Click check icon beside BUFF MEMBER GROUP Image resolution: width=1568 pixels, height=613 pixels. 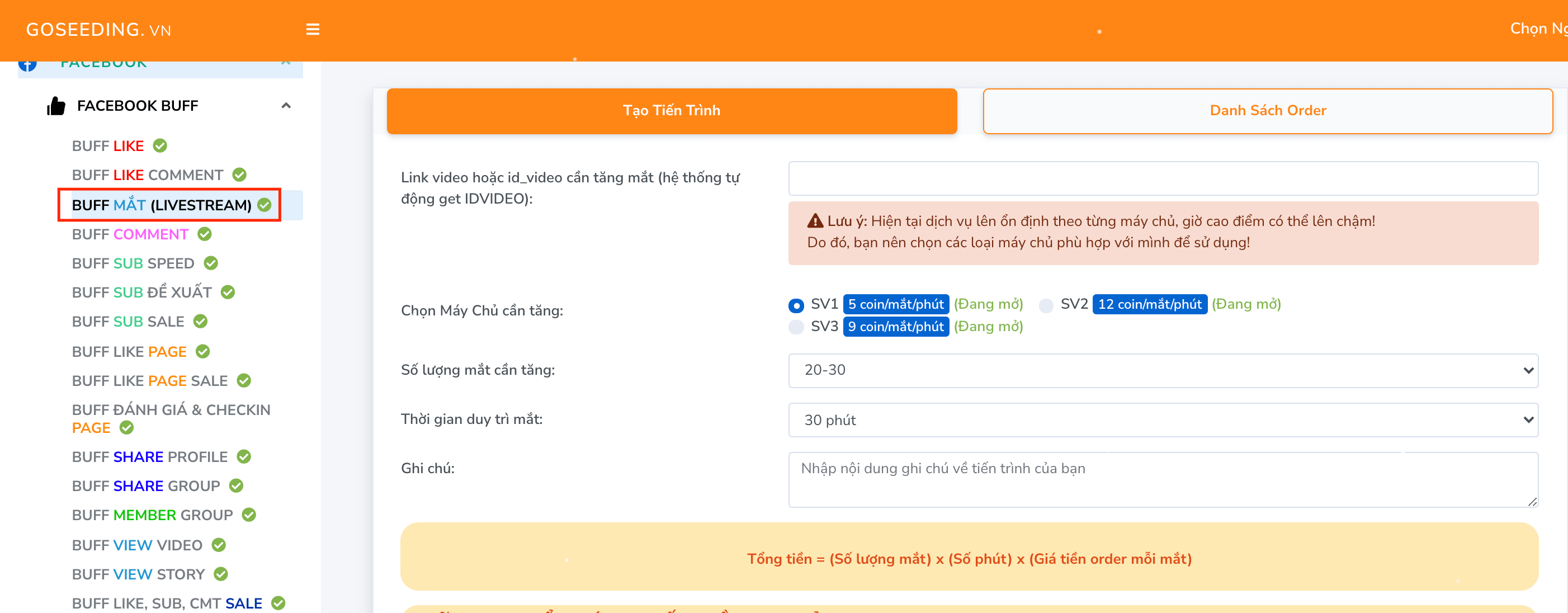click(249, 515)
